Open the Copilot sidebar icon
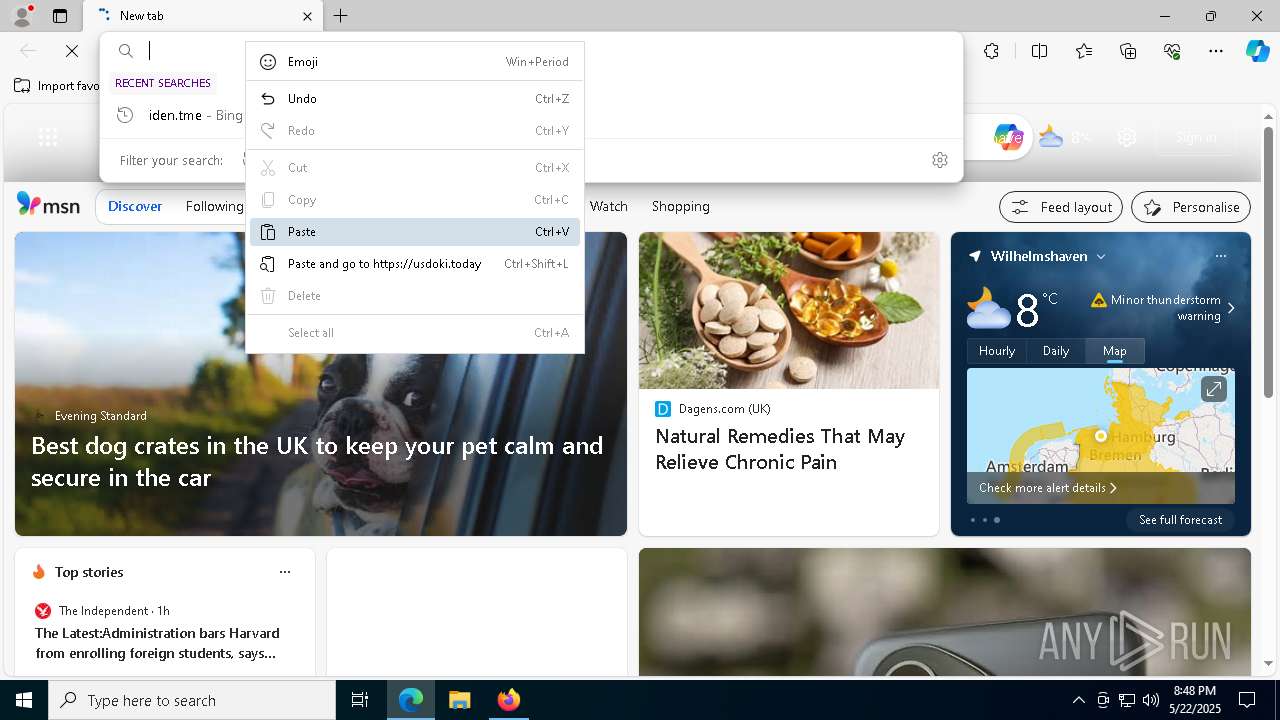 pos(1257,51)
